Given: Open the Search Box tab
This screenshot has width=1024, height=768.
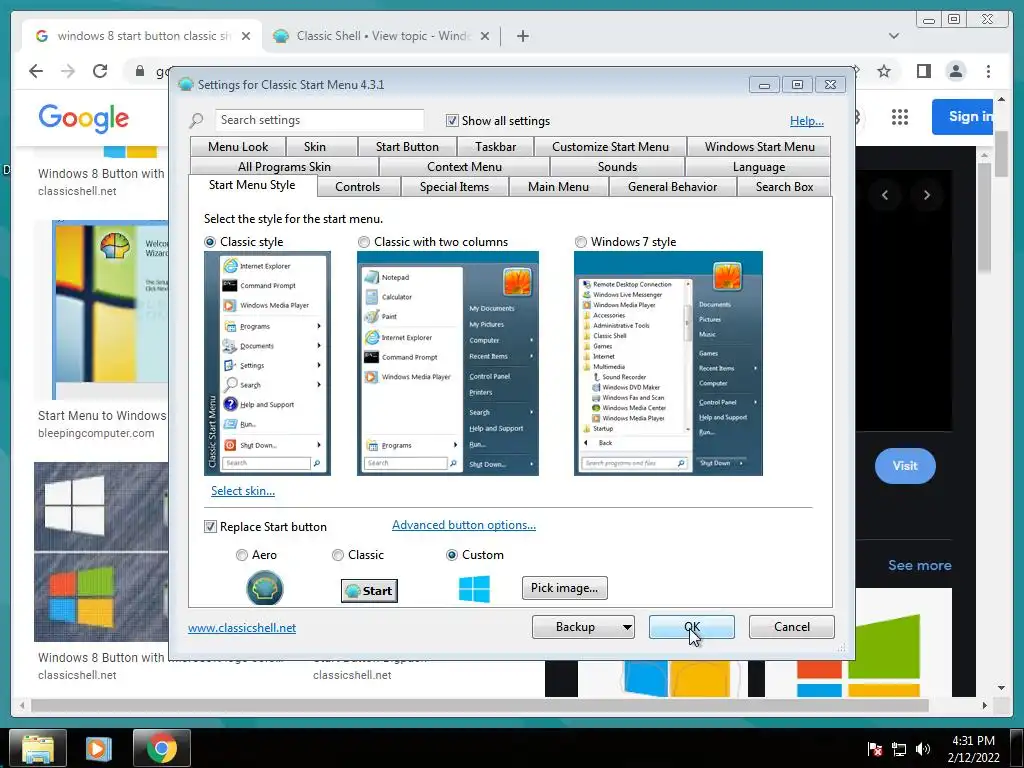Looking at the screenshot, I should tap(784, 187).
